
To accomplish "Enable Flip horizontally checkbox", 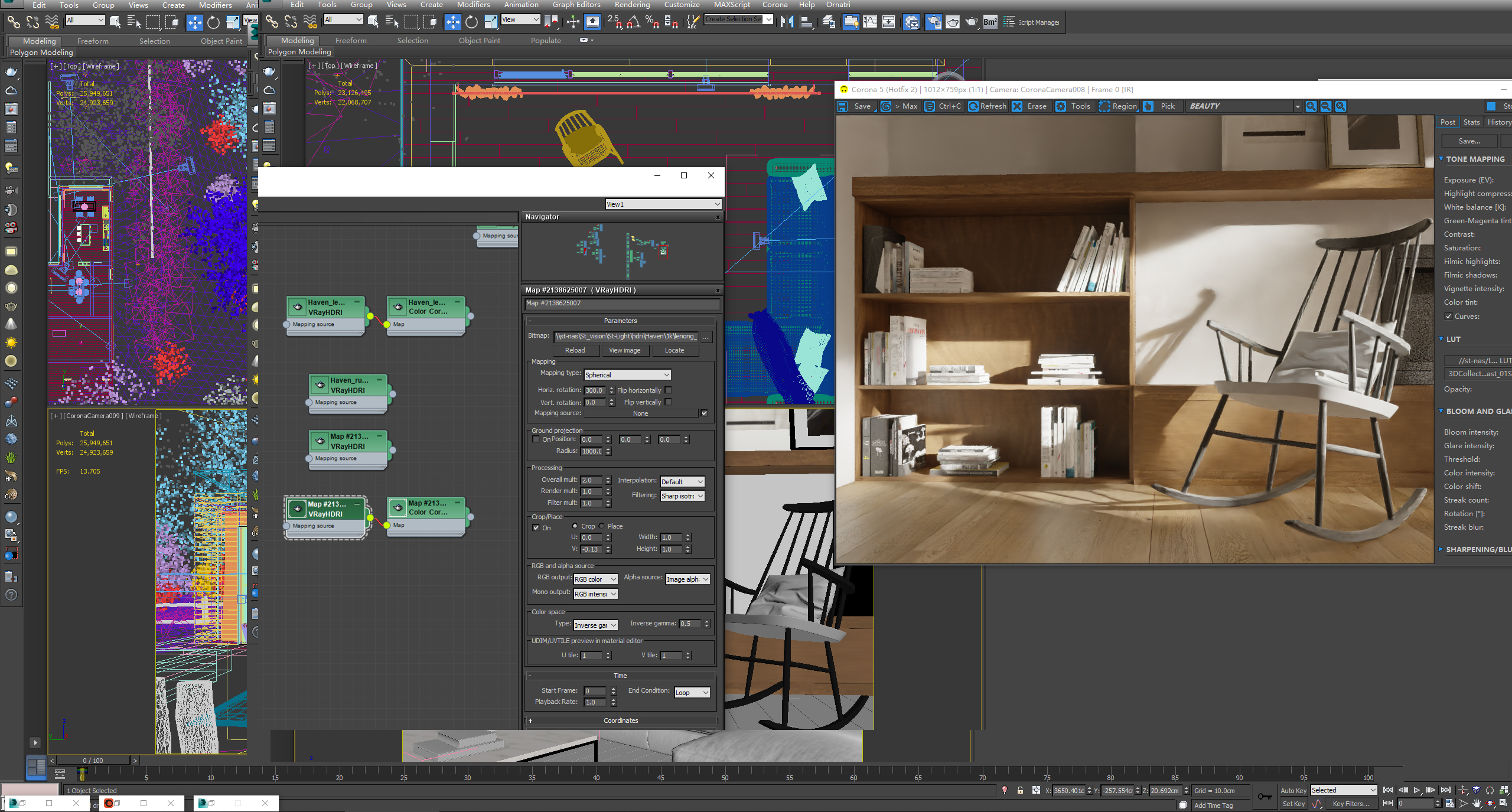I will coord(668,390).
